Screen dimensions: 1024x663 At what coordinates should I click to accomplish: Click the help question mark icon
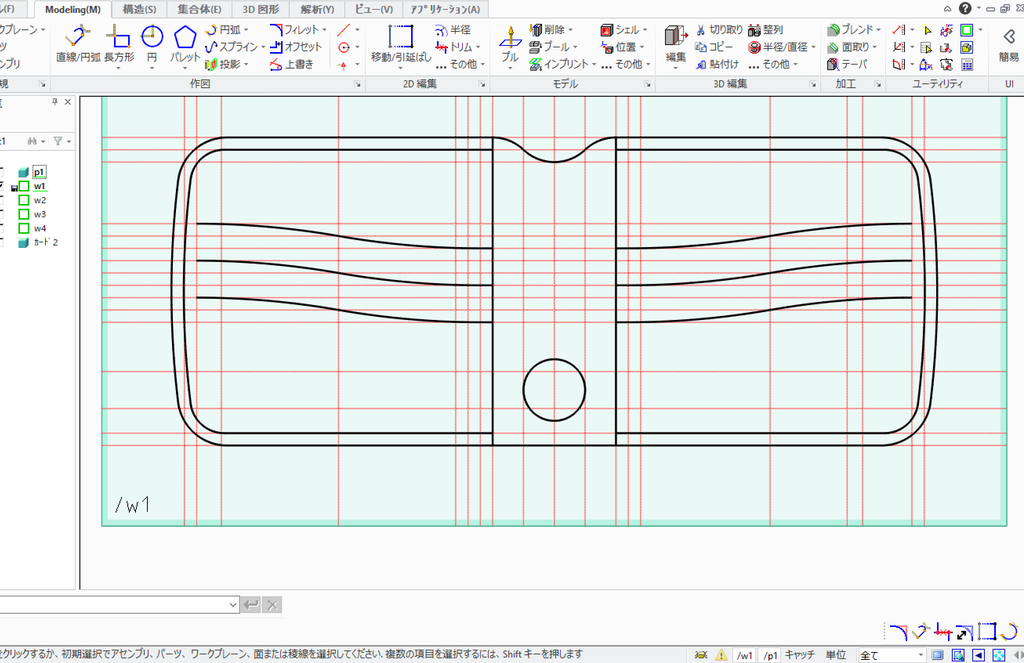[965, 8]
